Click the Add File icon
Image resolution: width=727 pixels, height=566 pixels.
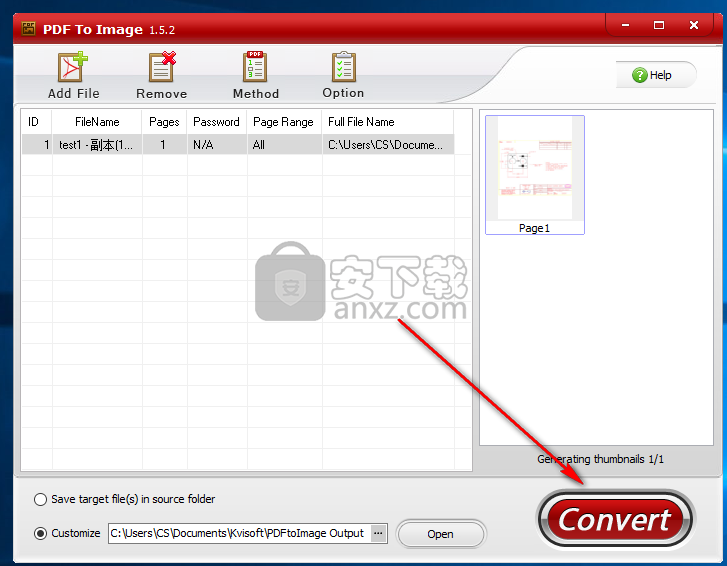click(x=73, y=68)
